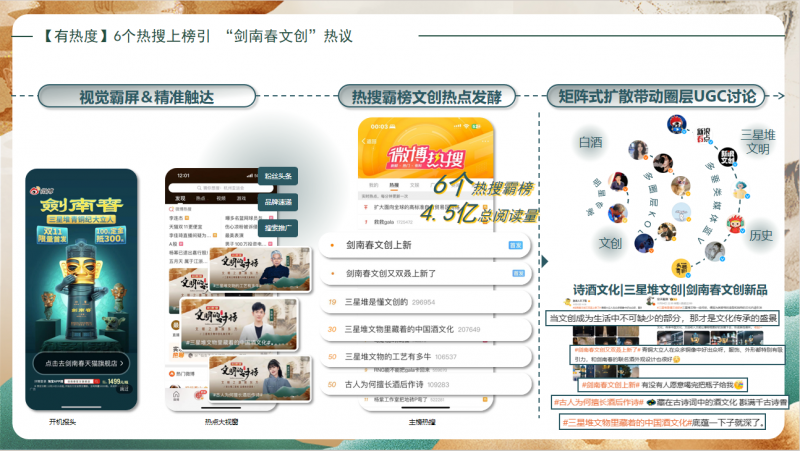The height and width of the screenshot is (451, 800).
Task: Select the long-haired woman KOL avatar
Action: [x=638, y=150]
